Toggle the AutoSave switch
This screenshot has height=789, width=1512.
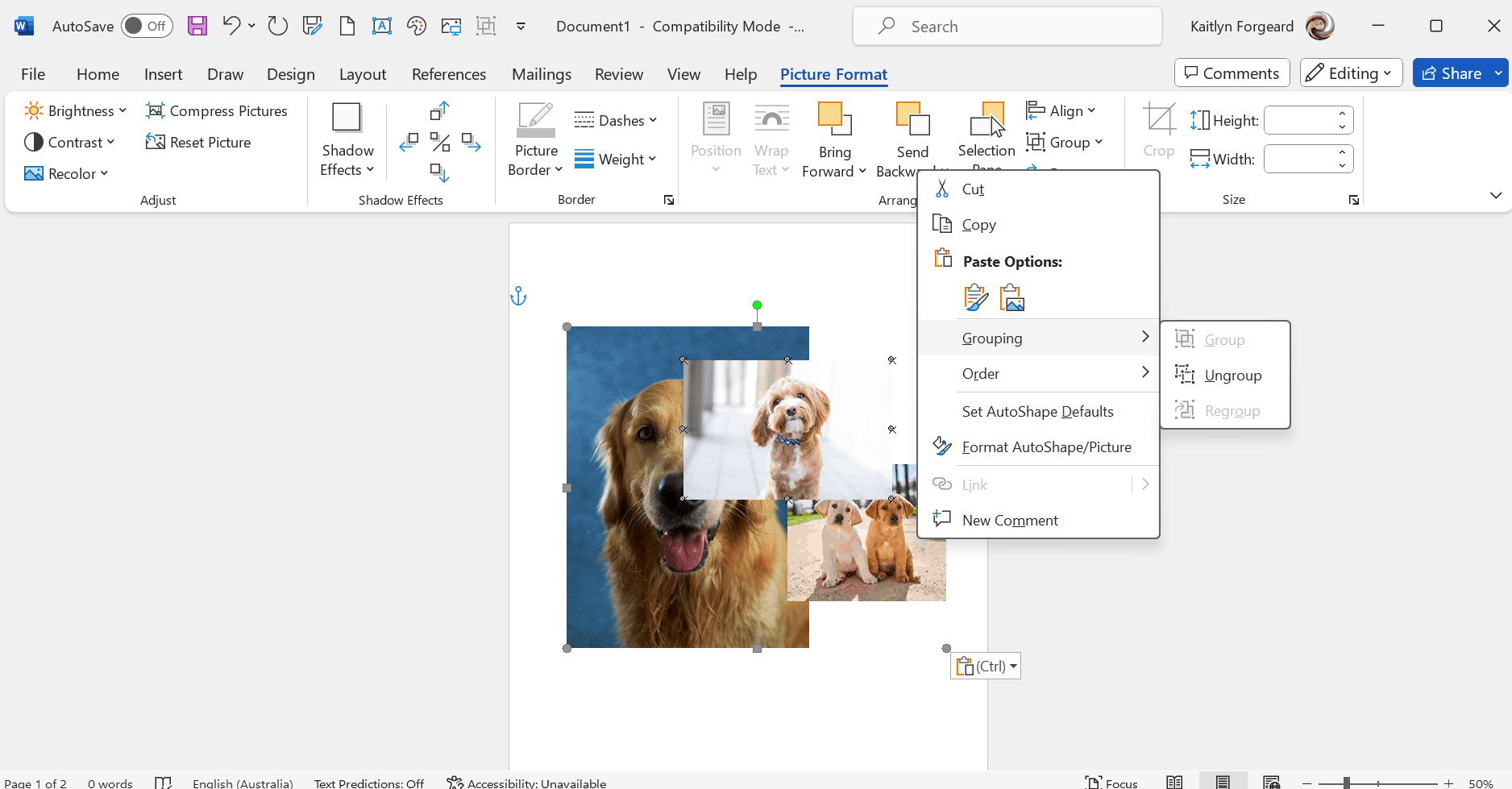coord(147,26)
